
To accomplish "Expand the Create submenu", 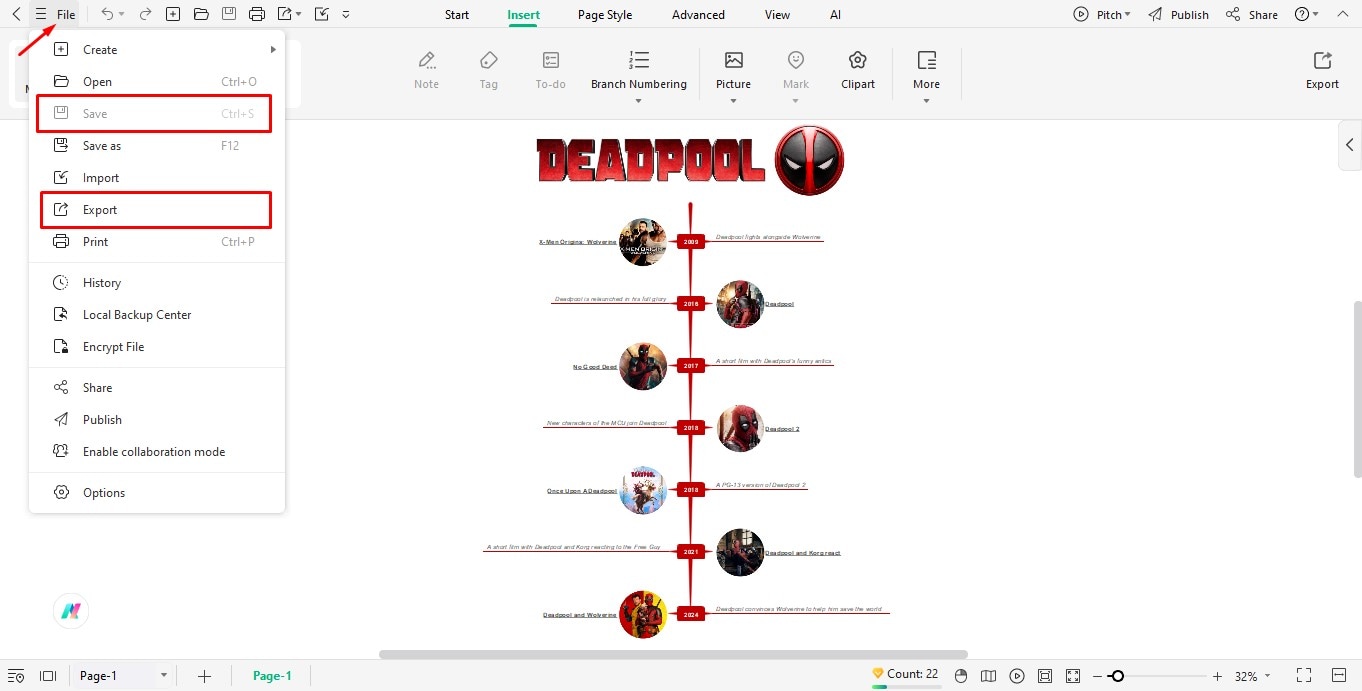I will coord(157,49).
